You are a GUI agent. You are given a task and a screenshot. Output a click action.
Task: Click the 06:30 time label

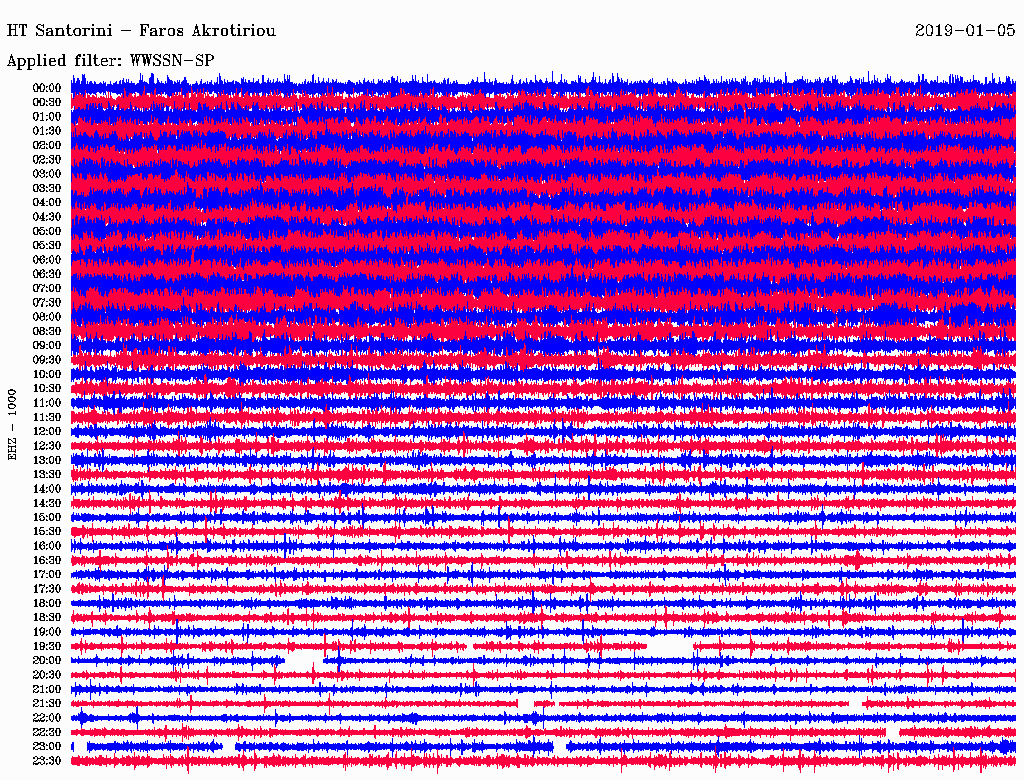coord(46,274)
